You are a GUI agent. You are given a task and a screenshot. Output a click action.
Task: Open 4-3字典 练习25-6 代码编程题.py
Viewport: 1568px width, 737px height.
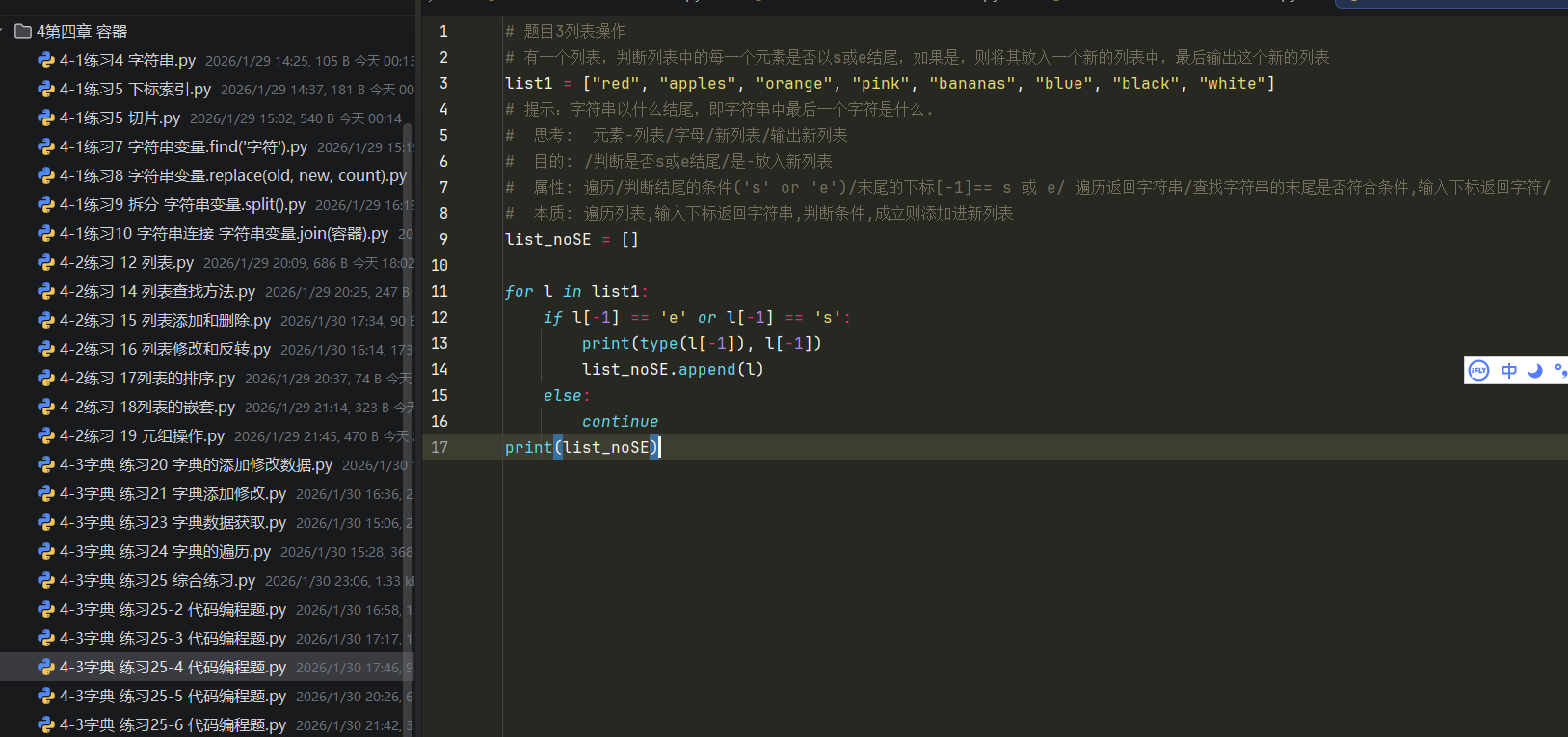173,724
